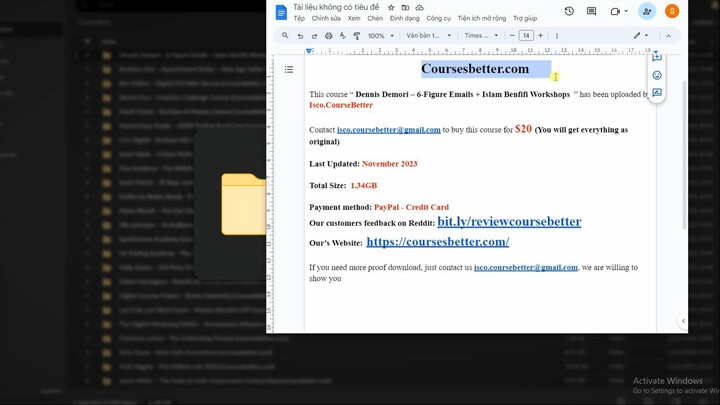
Task: Open the zoom 100% dropdown
Action: [379, 35]
